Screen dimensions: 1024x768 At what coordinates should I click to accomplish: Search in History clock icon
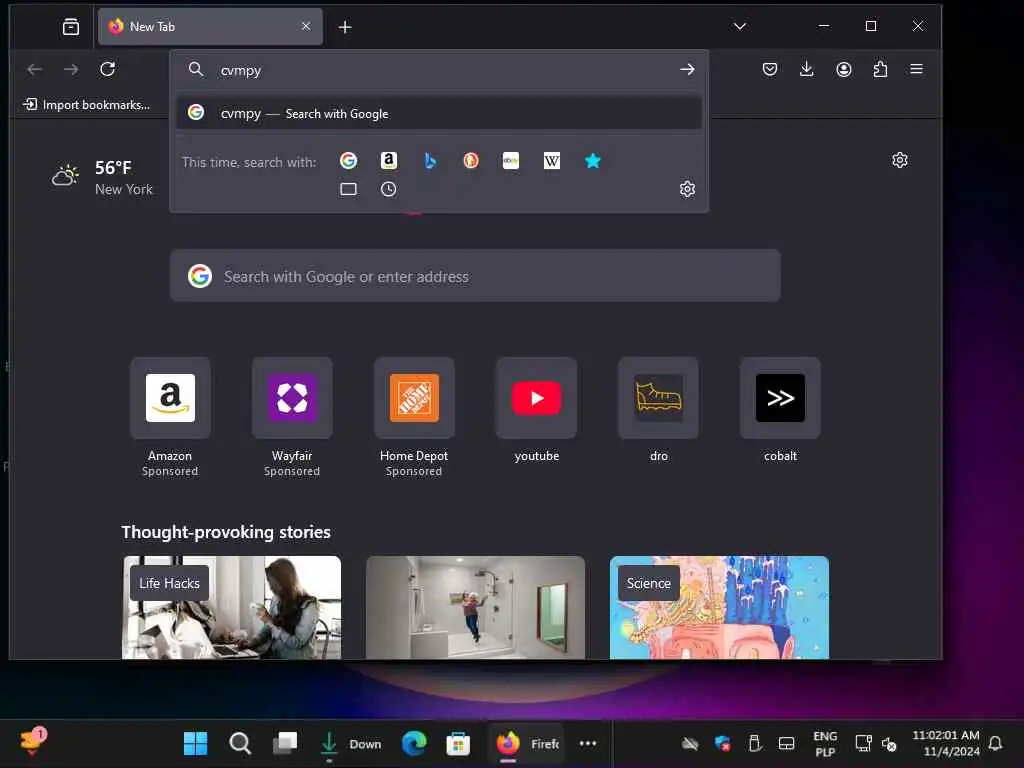click(389, 189)
